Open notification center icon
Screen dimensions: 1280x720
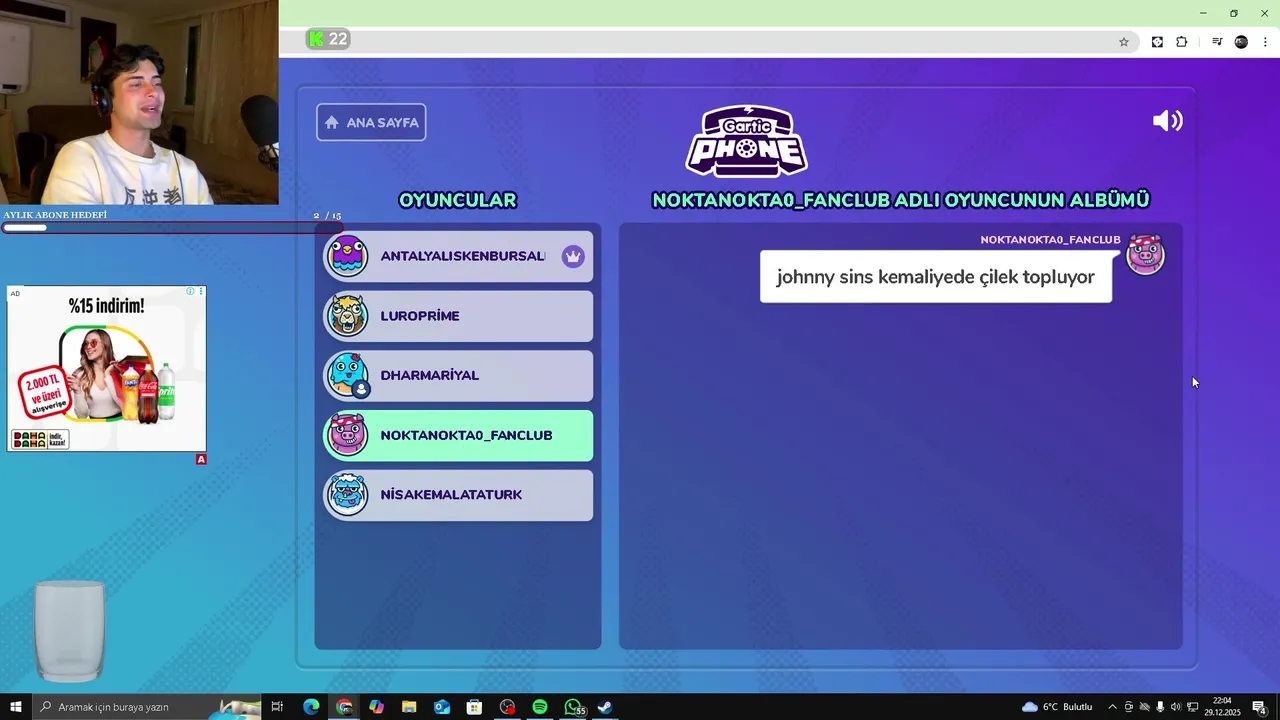tap(1260, 707)
